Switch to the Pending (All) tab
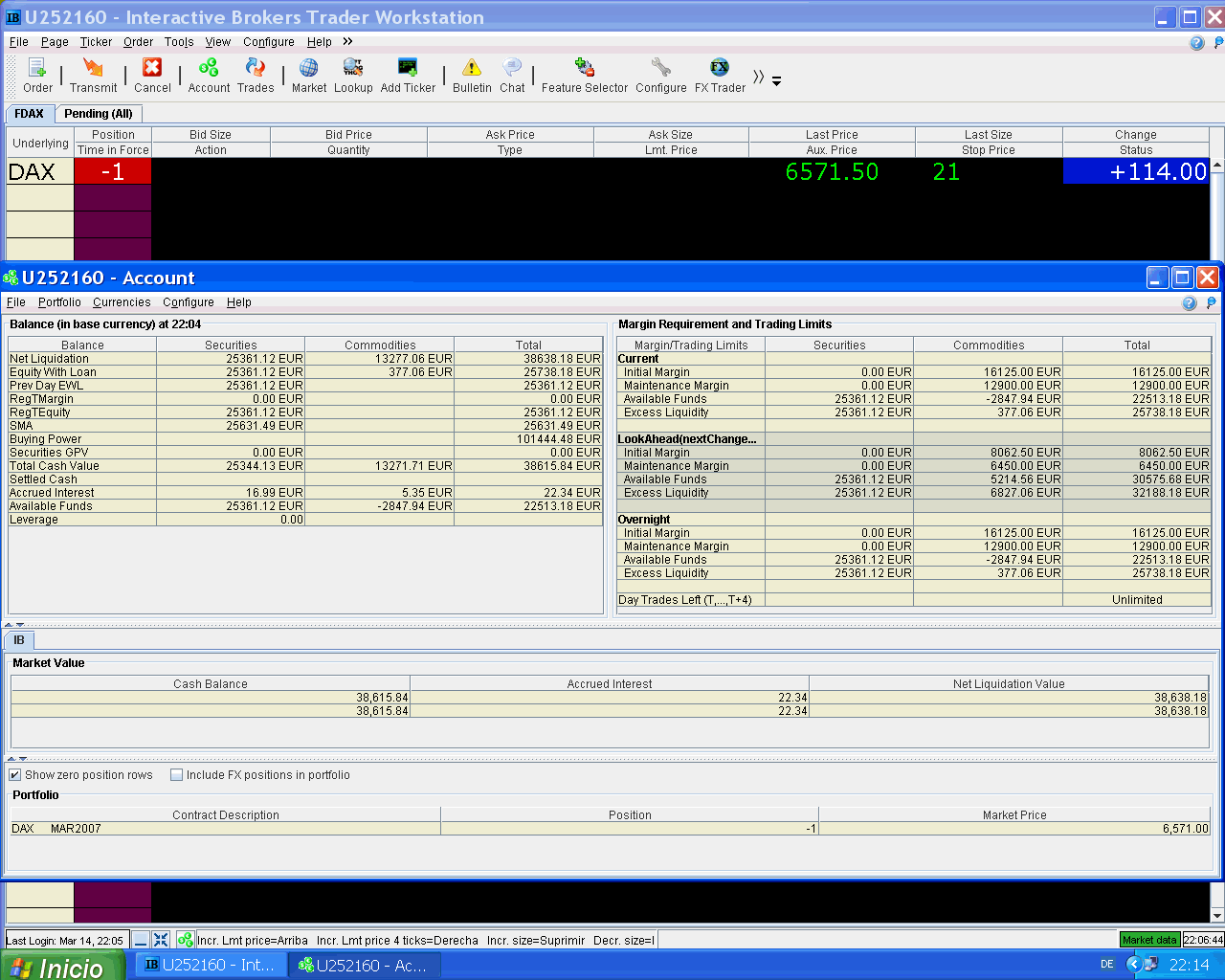 coord(99,114)
